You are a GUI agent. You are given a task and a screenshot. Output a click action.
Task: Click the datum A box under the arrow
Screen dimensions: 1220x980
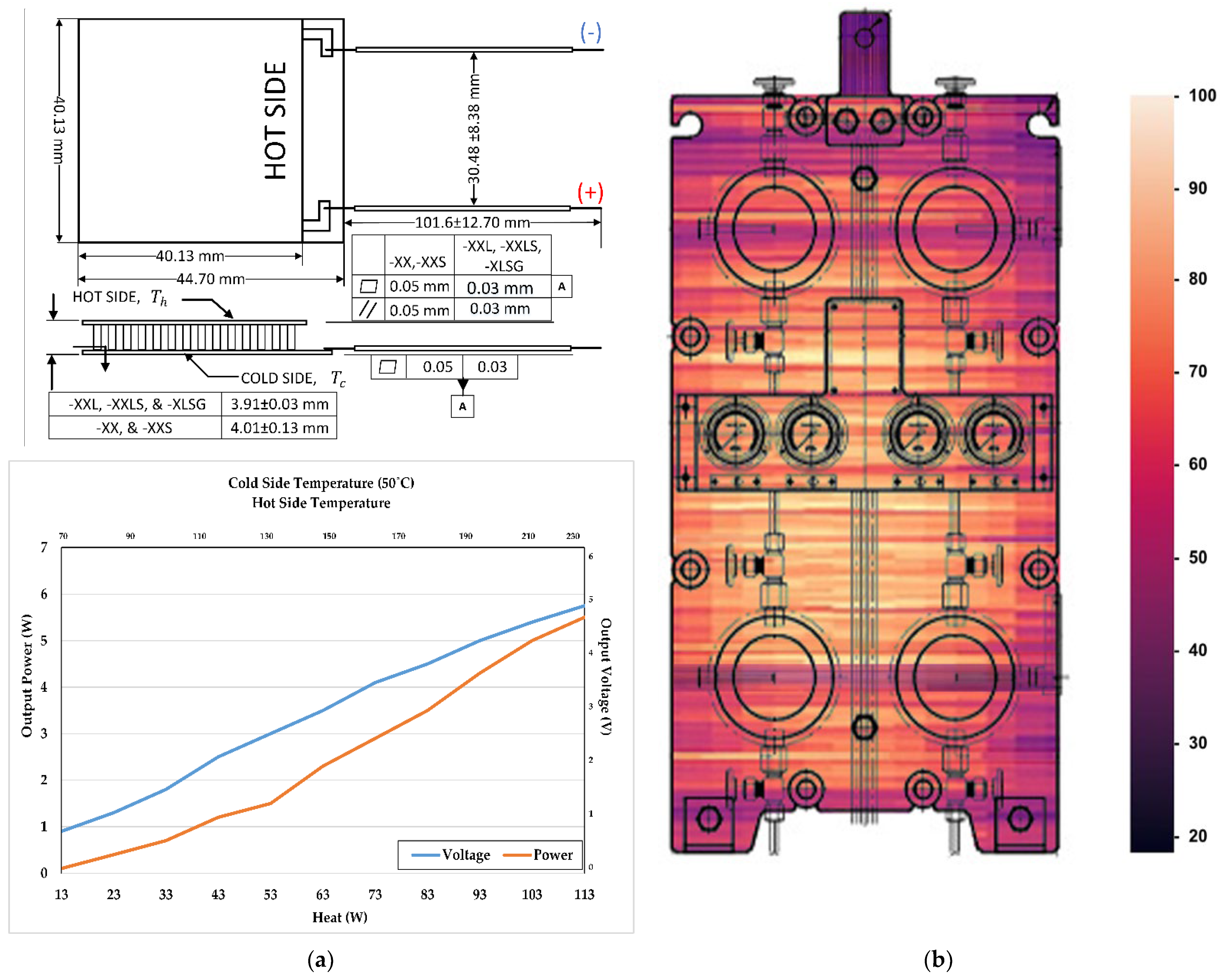[462, 406]
